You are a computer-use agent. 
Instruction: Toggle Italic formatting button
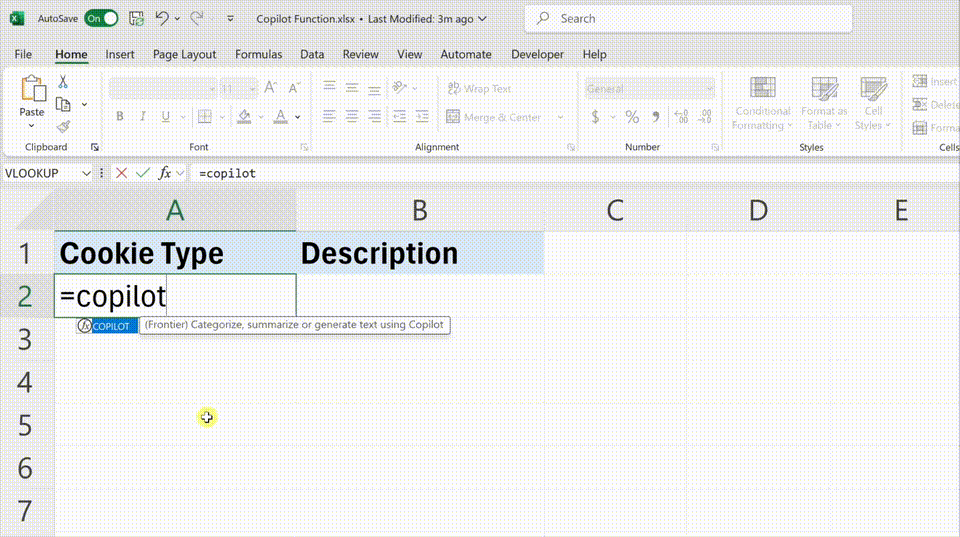pos(143,116)
